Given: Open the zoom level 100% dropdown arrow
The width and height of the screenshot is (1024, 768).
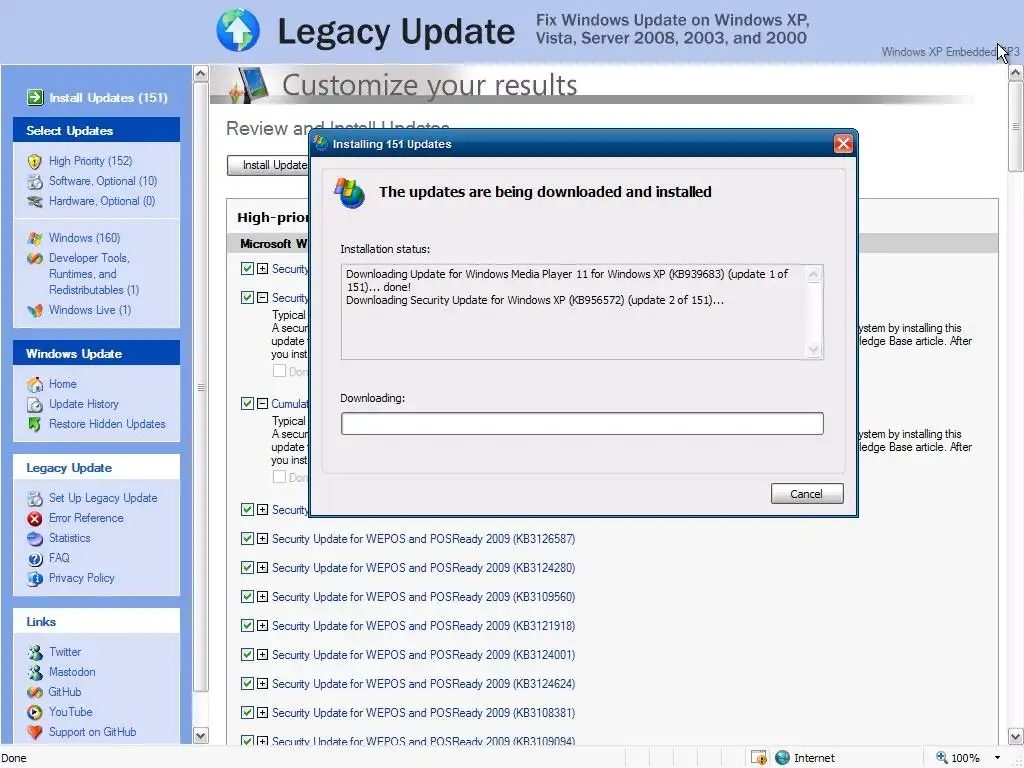Looking at the screenshot, I should [x=997, y=758].
